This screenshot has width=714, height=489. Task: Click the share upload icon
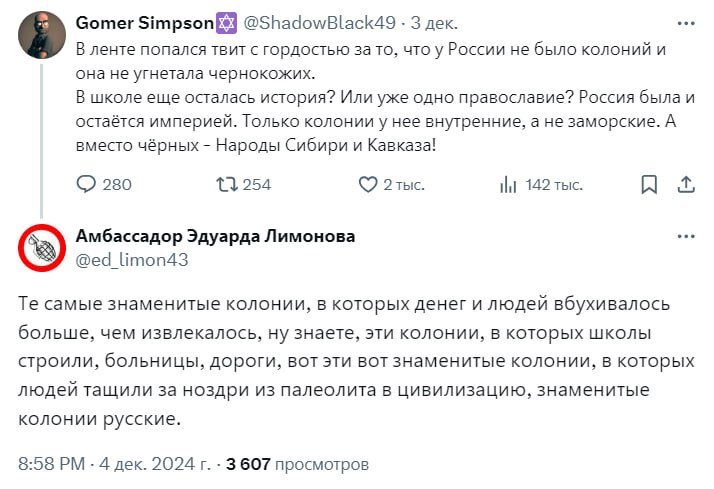point(686,184)
